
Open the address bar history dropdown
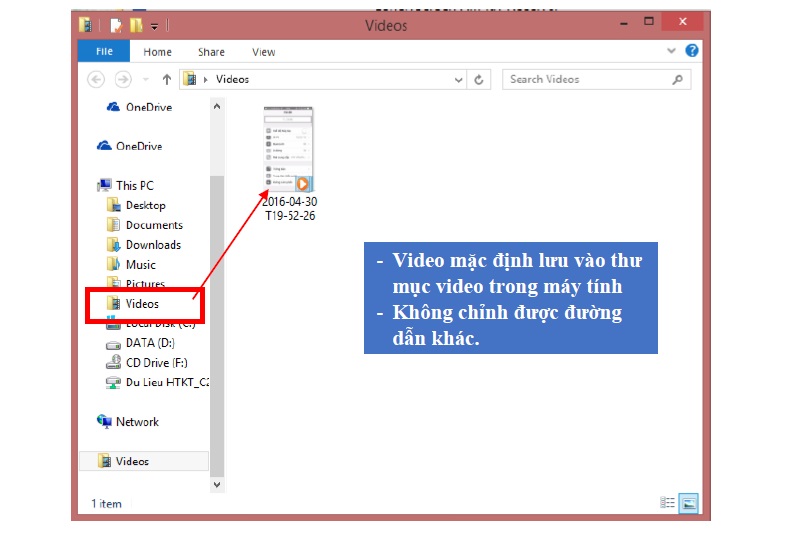tap(459, 79)
